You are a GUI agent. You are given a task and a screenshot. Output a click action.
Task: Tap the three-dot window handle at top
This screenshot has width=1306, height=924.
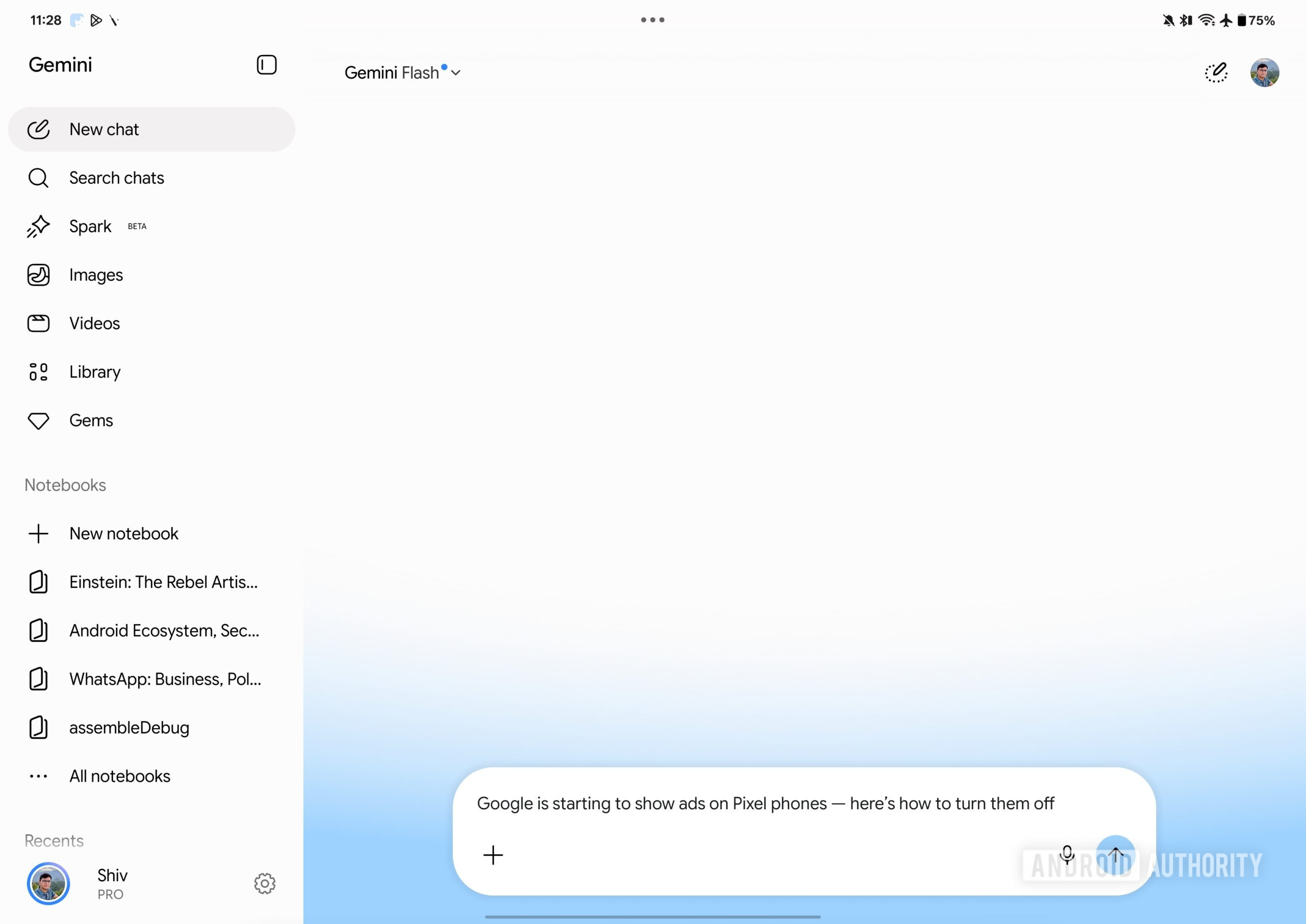[x=652, y=20]
